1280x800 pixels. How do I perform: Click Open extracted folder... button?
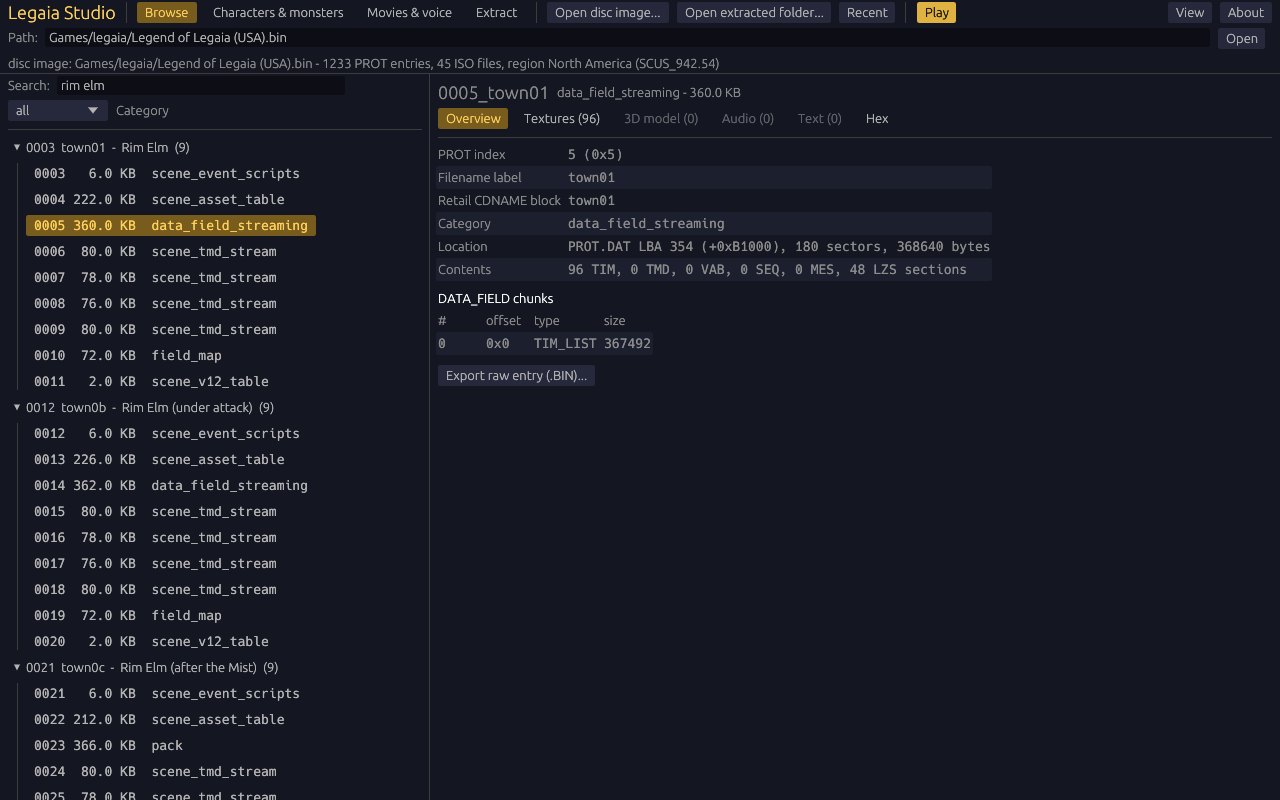click(754, 12)
